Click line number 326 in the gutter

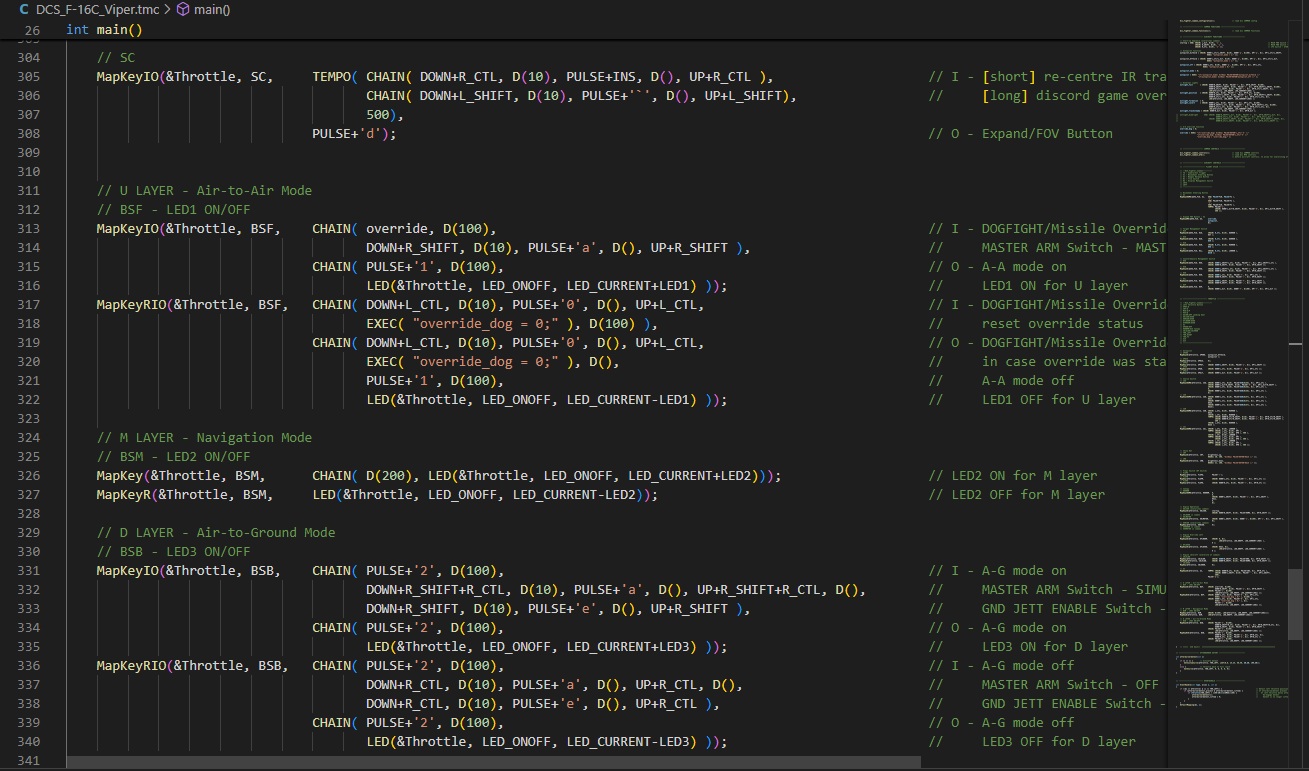tap(31, 476)
